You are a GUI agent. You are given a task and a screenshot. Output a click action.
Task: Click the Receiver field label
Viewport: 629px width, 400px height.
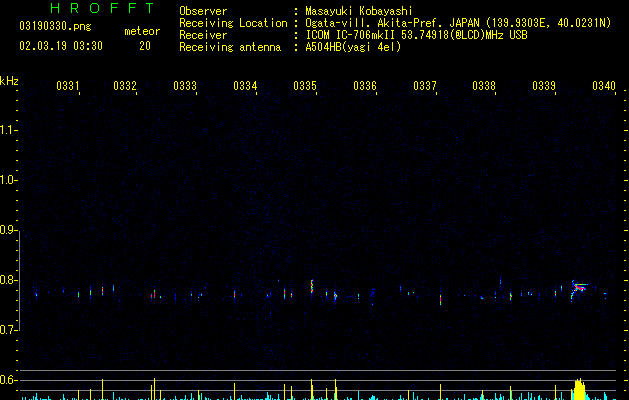pos(203,35)
